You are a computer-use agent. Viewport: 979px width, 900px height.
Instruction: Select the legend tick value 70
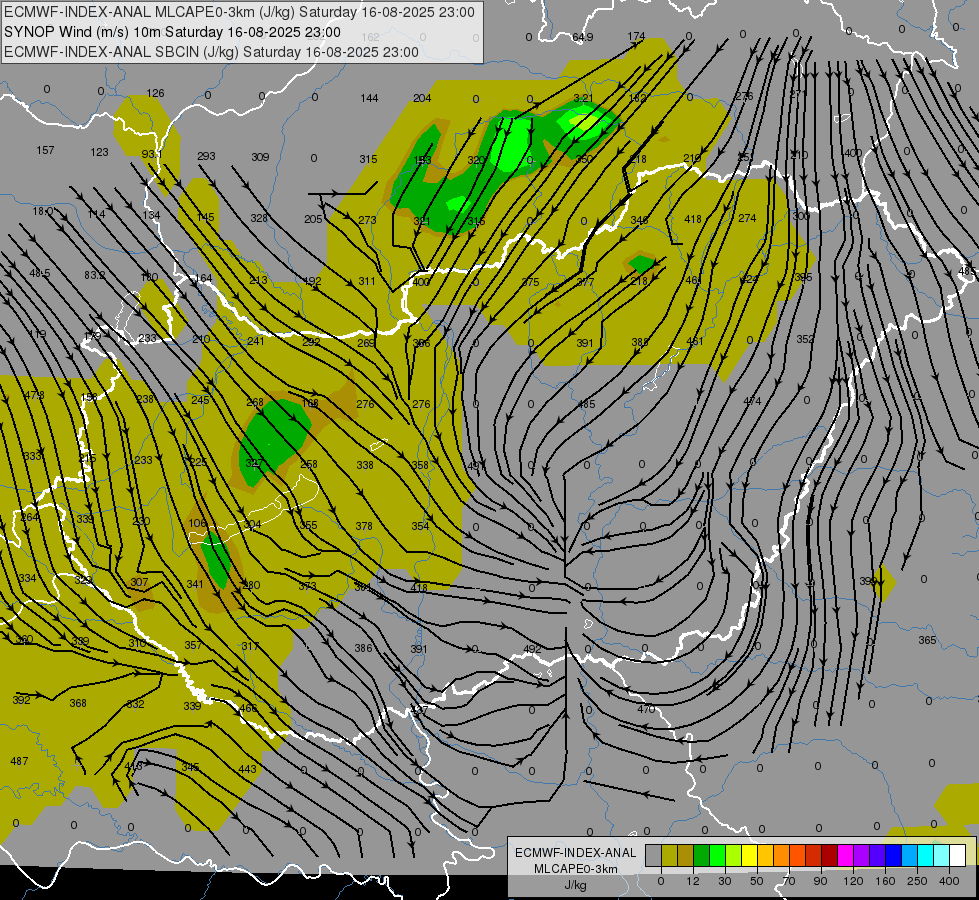[789, 881]
